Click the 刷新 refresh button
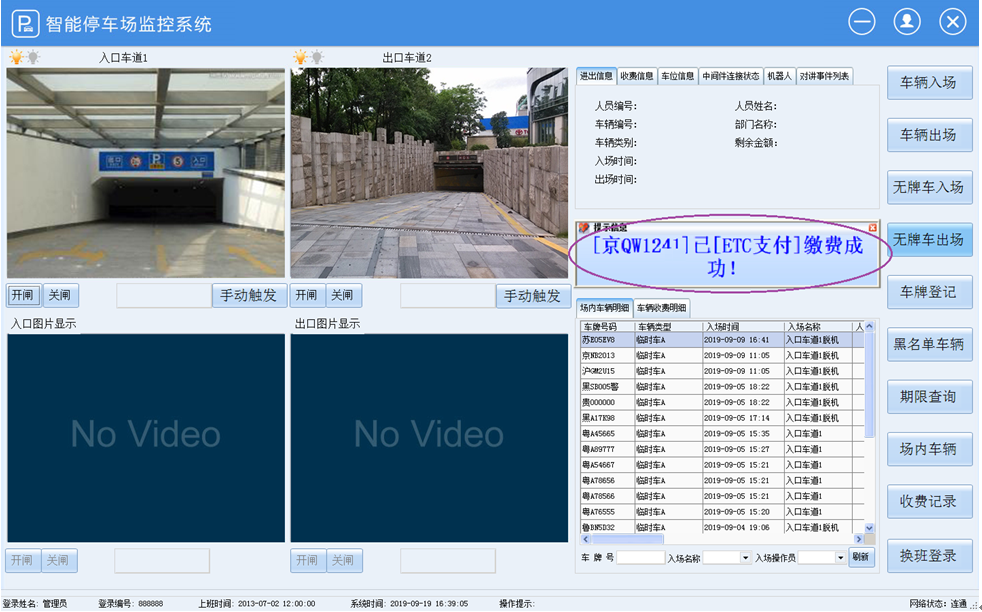The width and height of the screenshot is (982, 612). click(x=862, y=557)
